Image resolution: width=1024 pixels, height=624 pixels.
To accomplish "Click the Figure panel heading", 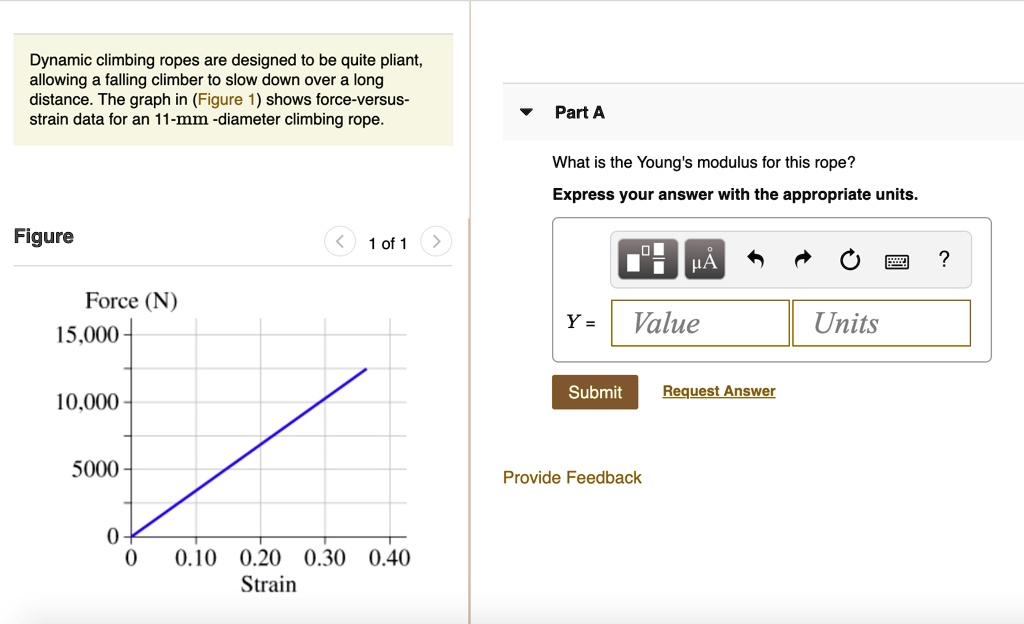I will click(44, 237).
